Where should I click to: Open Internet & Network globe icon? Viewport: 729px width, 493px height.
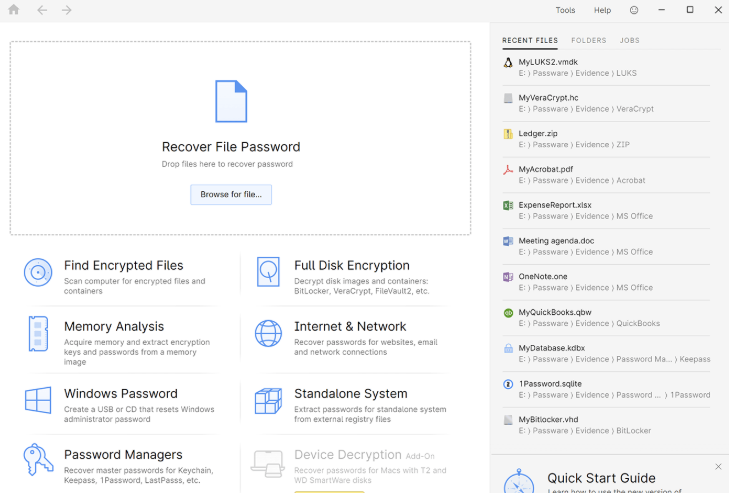tap(268, 333)
